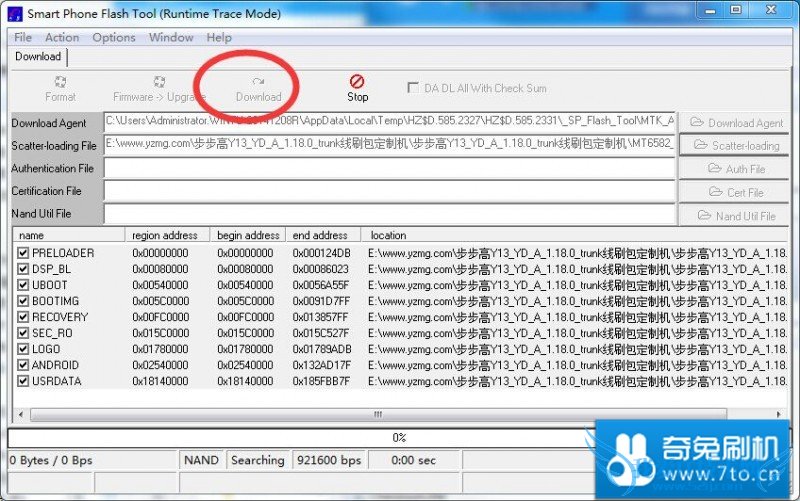
Task: Toggle DA DL All With Check Sum checkbox
Action: (413, 88)
